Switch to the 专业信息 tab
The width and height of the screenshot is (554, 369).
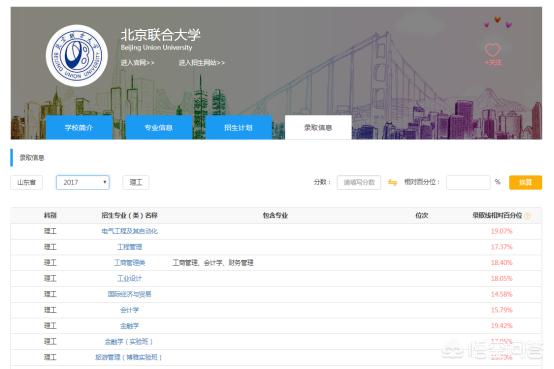159,127
